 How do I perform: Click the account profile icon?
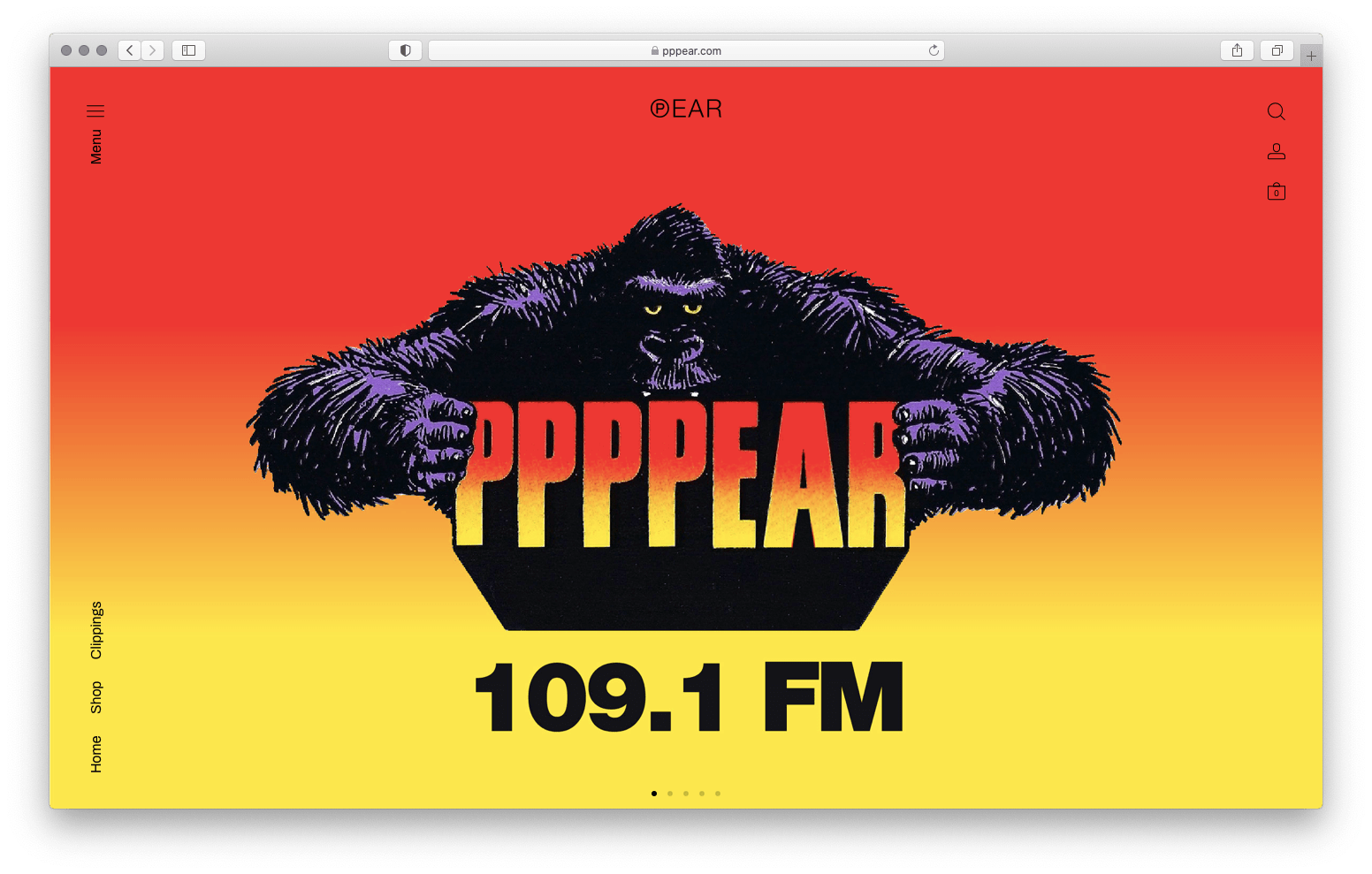(x=1276, y=151)
